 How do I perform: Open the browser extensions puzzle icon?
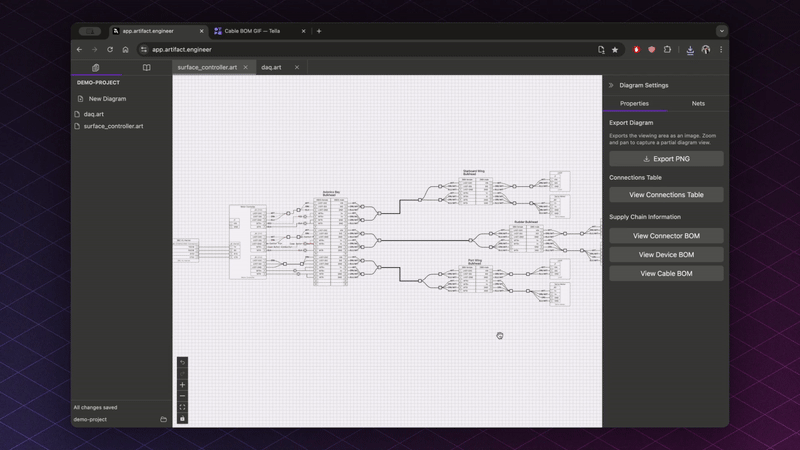(x=667, y=49)
